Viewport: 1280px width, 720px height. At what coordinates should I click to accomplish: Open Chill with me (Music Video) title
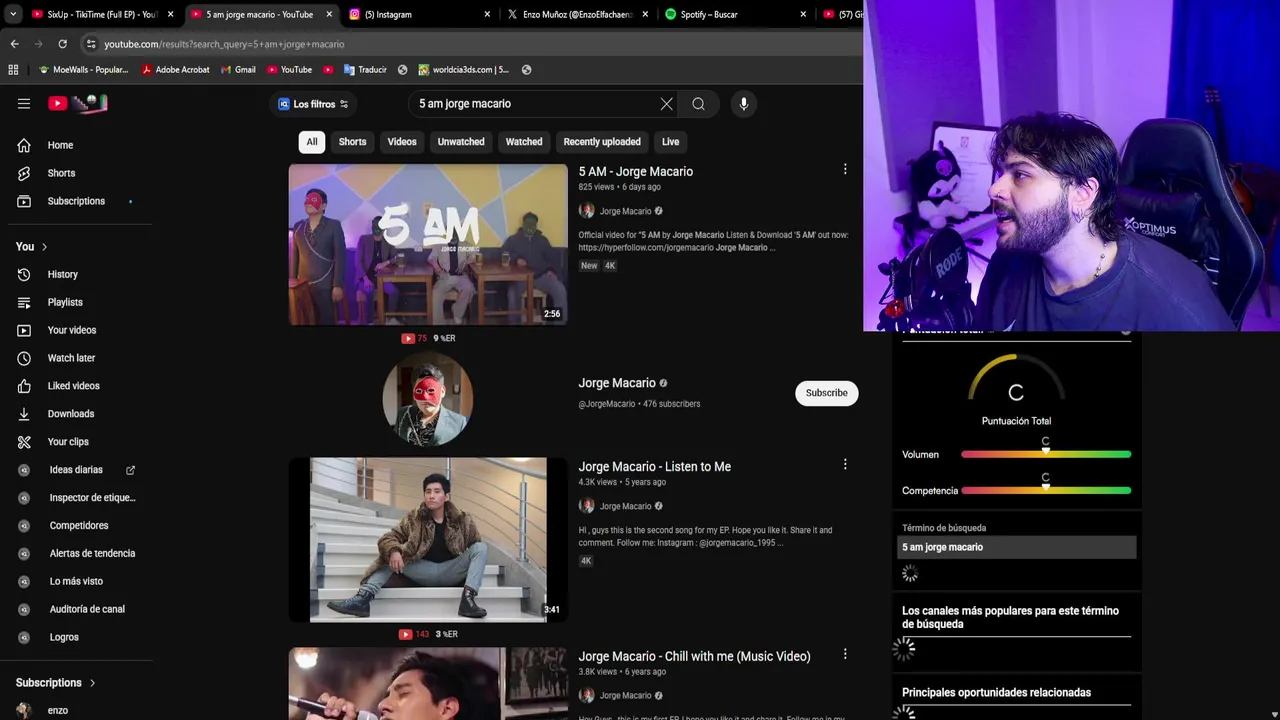point(694,657)
